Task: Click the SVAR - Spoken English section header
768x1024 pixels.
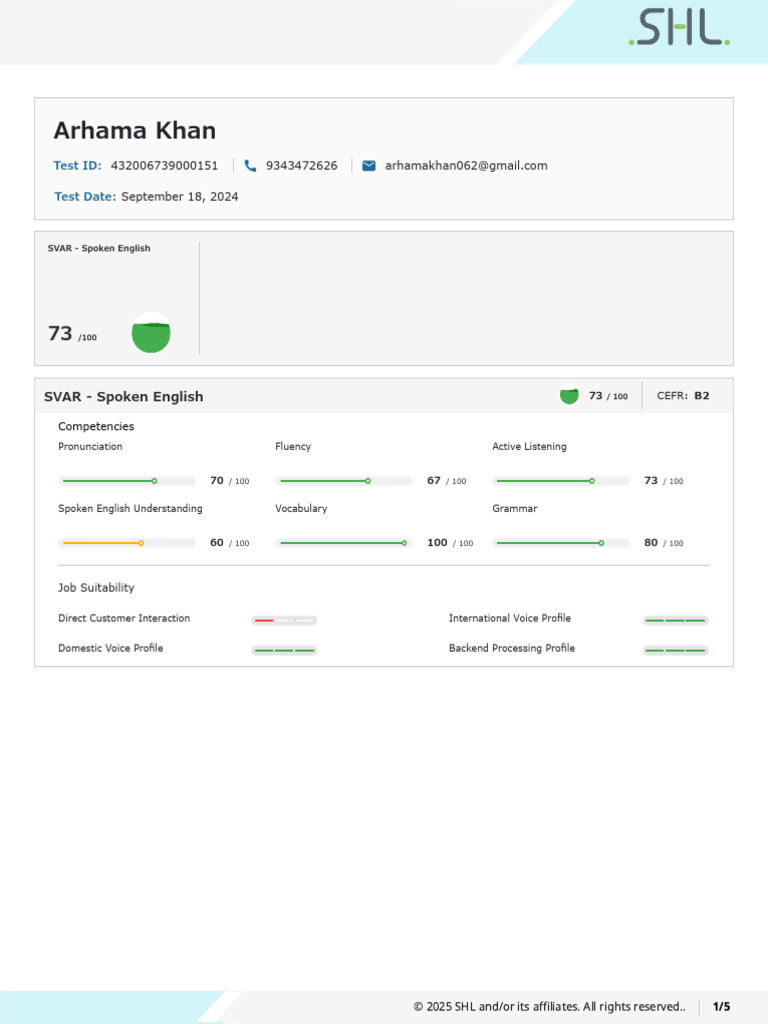Action: 124,397
